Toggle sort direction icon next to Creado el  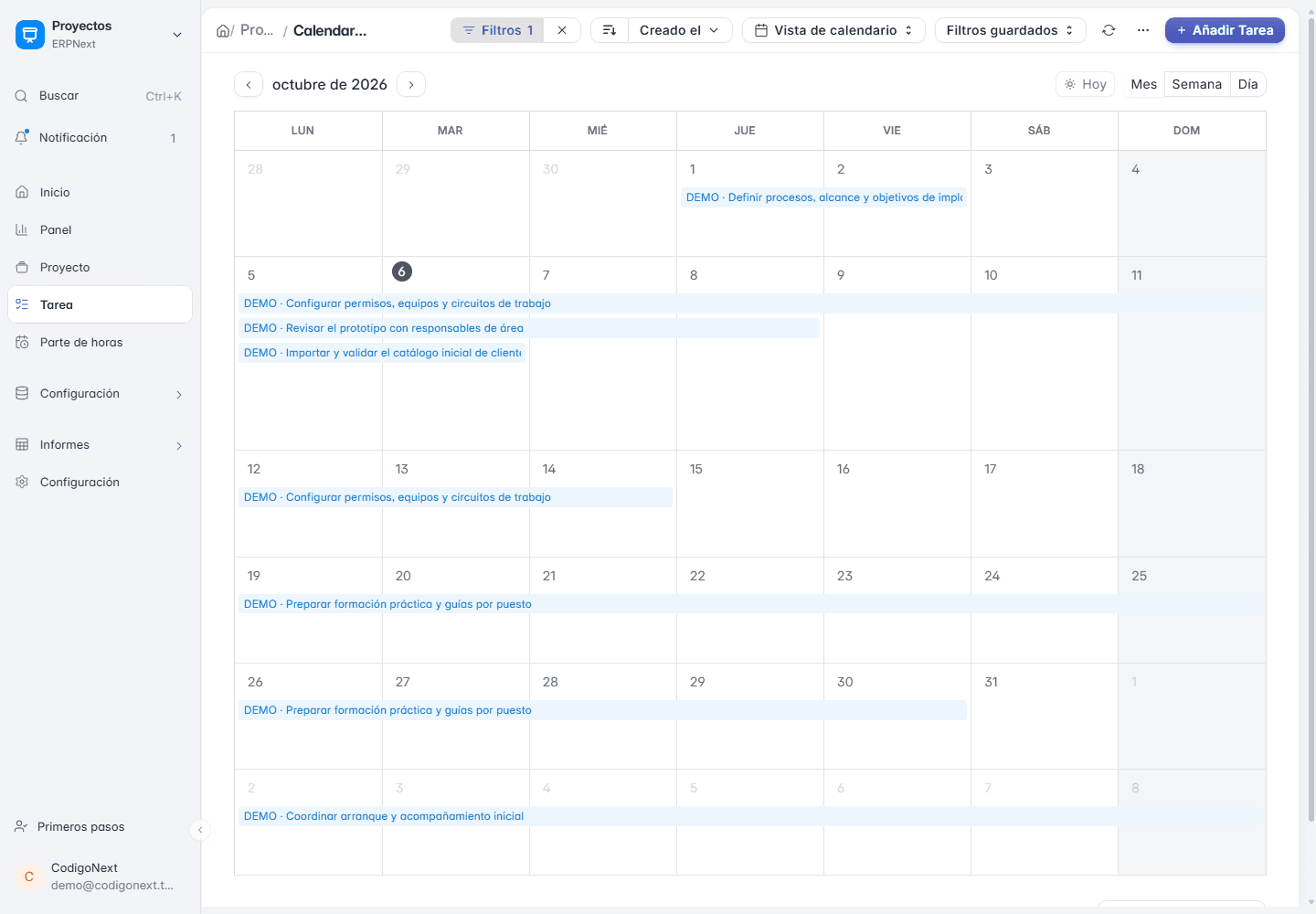pos(610,30)
